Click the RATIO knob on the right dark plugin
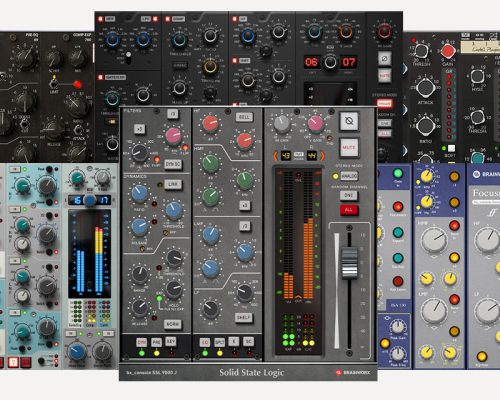Viewport: 500px width, 400px height. pyautogui.click(x=426, y=125)
